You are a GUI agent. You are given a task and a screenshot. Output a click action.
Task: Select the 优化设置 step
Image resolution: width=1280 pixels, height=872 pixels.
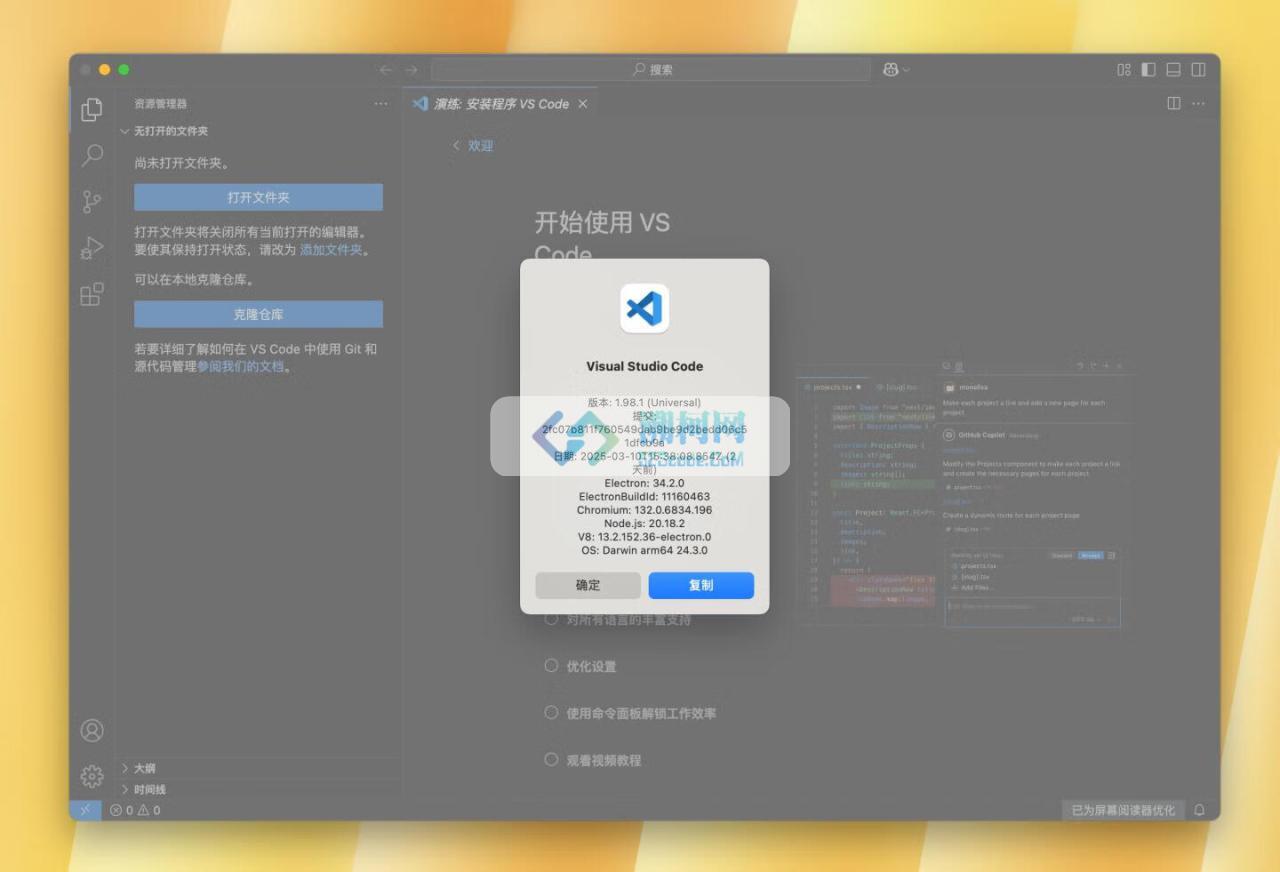point(580,666)
